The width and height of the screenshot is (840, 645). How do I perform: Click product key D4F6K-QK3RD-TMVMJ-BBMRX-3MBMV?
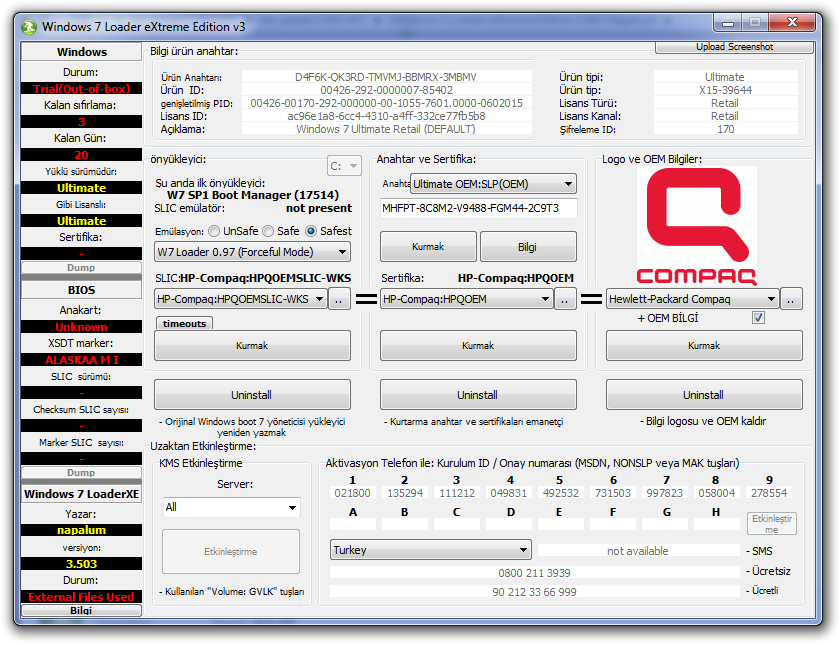pyautogui.click(x=386, y=77)
